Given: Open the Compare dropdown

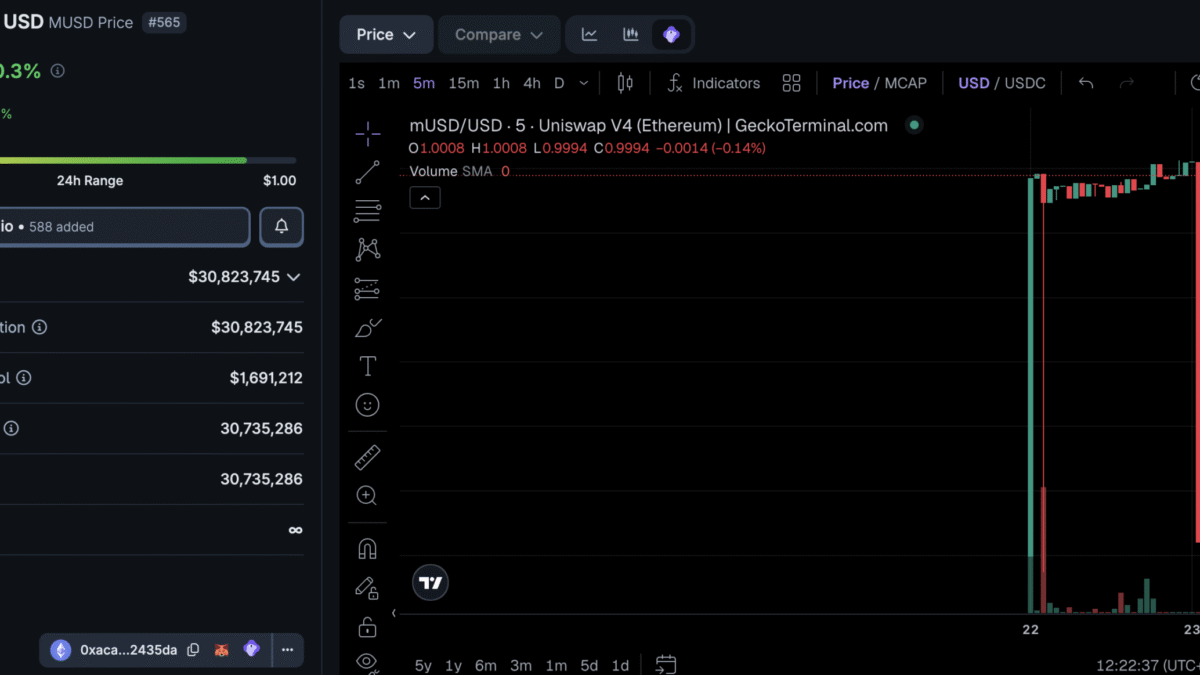Looking at the screenshot, I should pyautogui.click(x=499, y=34).
